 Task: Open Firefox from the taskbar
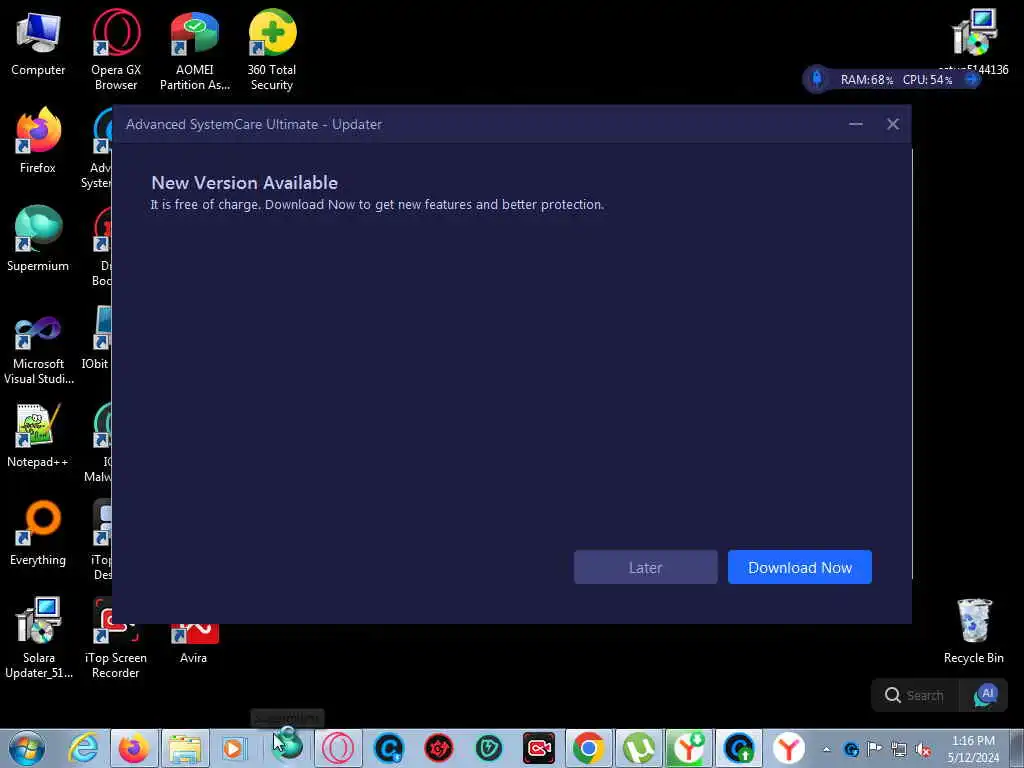coord(134,748)
